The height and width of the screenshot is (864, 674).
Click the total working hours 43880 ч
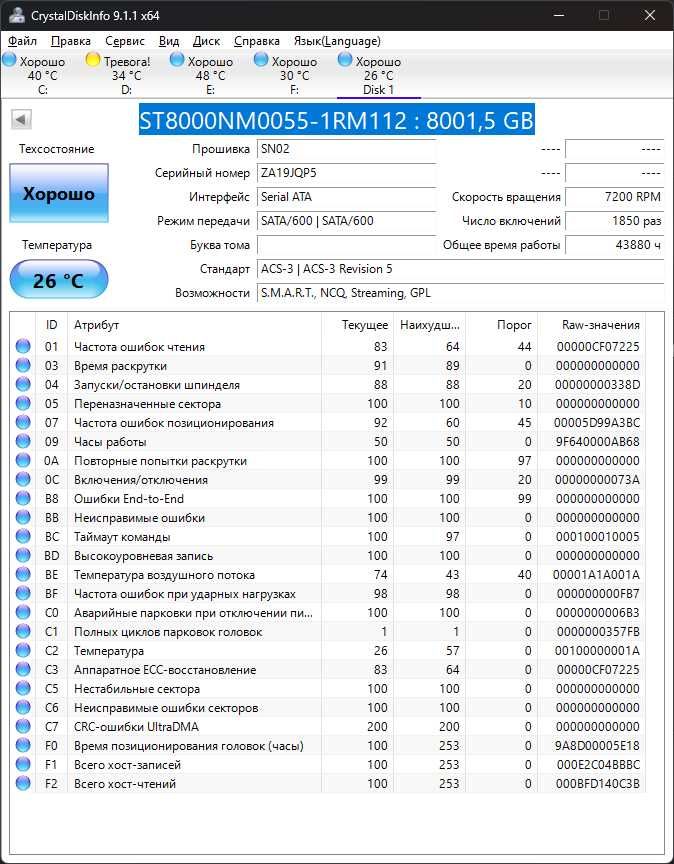(614, 245)
